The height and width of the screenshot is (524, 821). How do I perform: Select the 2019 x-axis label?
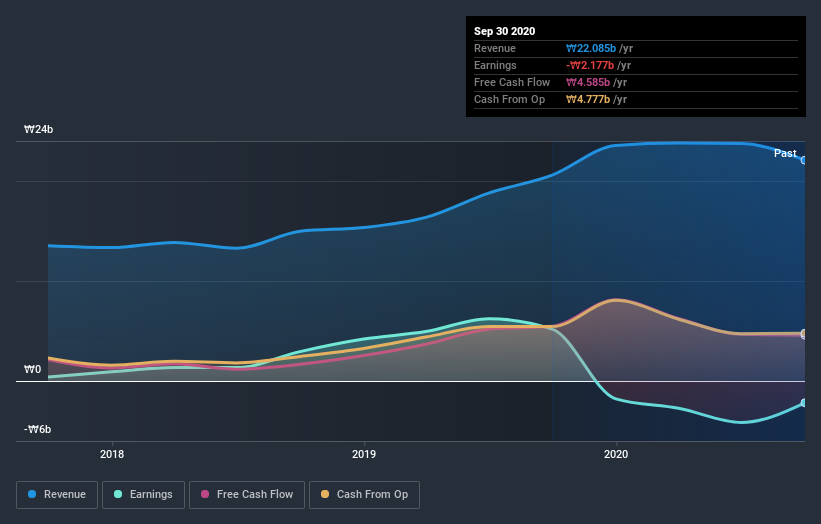[364, 454]
